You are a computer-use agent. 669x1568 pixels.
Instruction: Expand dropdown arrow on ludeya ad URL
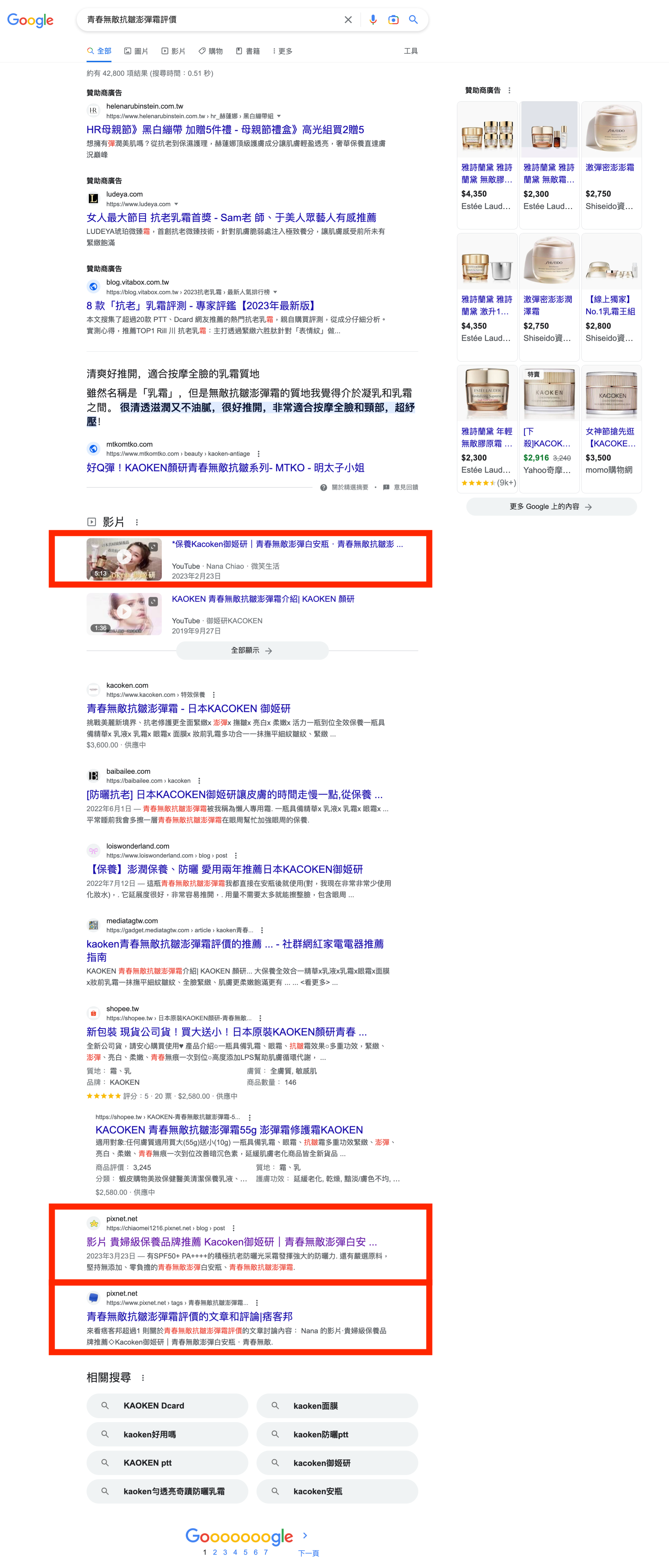pyautogui.click(x=176, y=204)
